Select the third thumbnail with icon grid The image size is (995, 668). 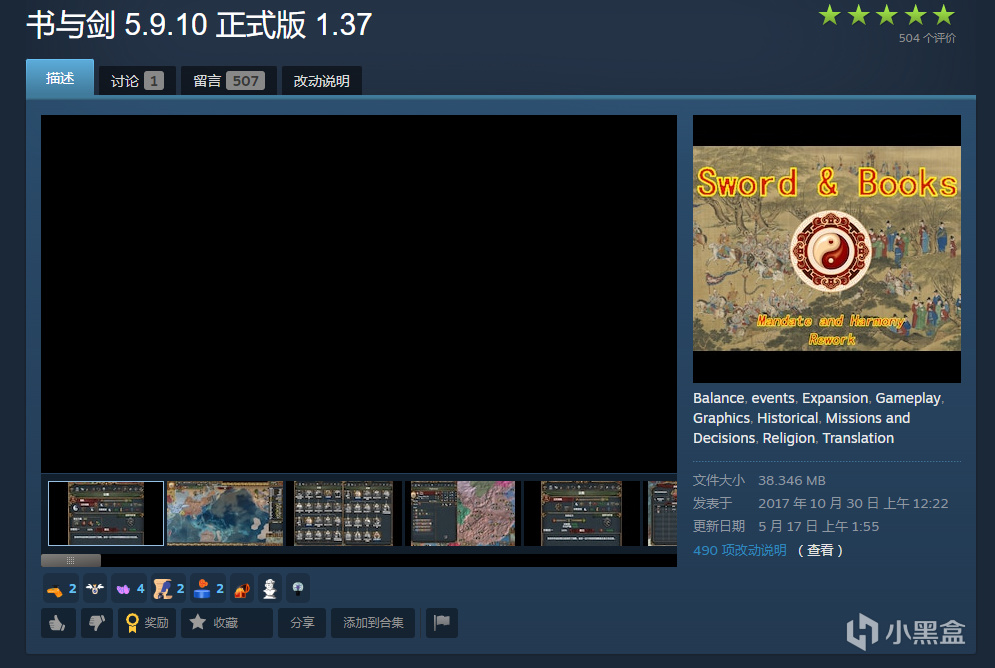343,513
